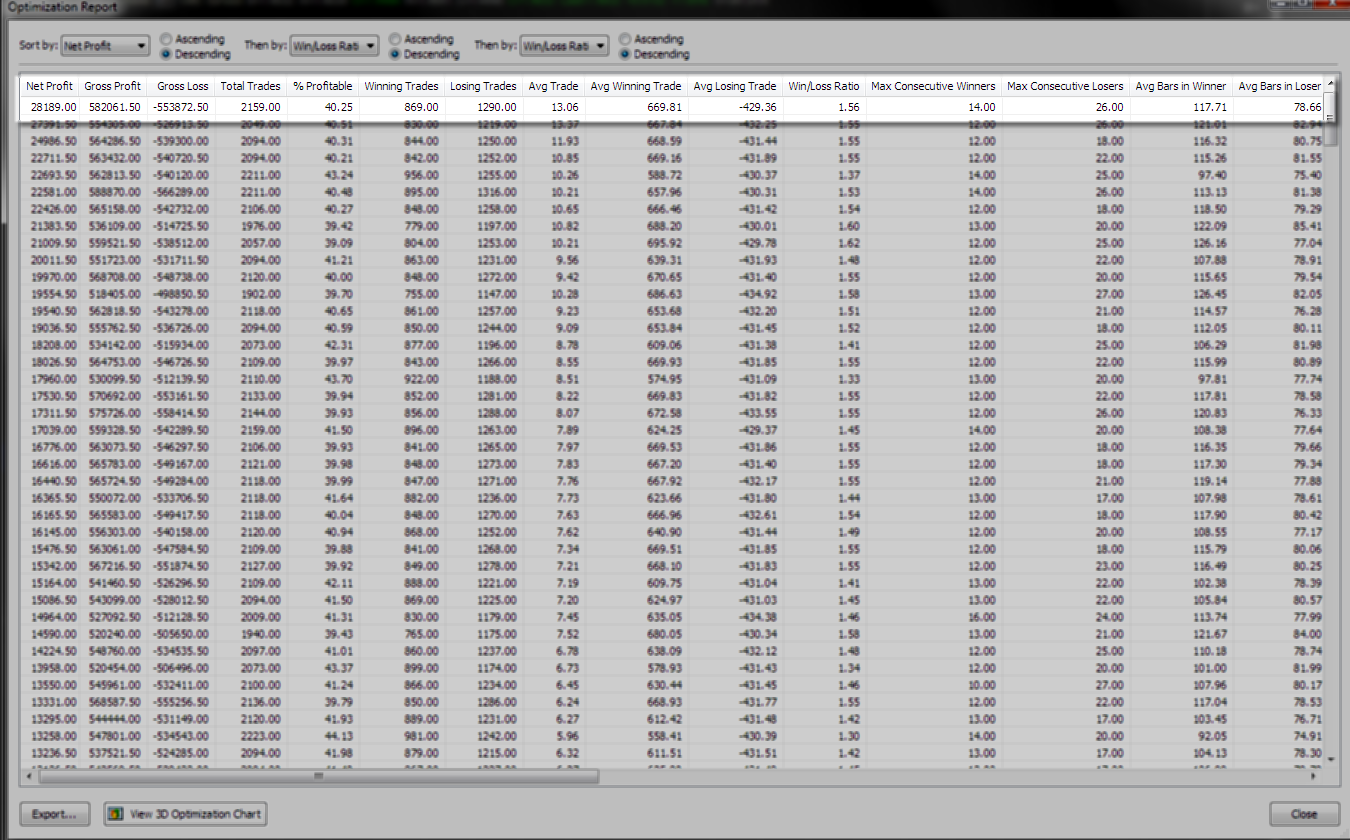Click the Max Consecutive Winners column header
1350x840 pixels.
coord(934,86)
